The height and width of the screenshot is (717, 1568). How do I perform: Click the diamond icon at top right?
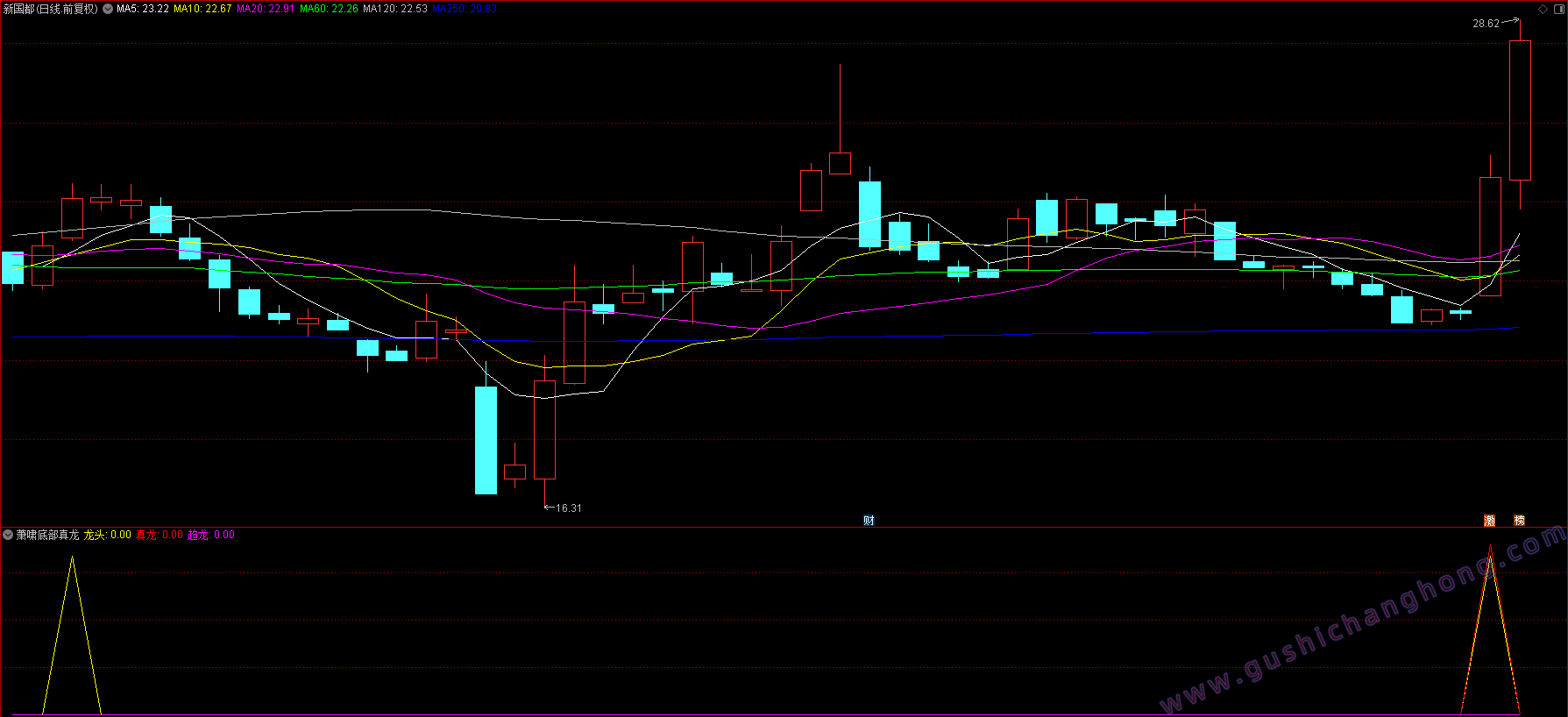click(1543, 9)
